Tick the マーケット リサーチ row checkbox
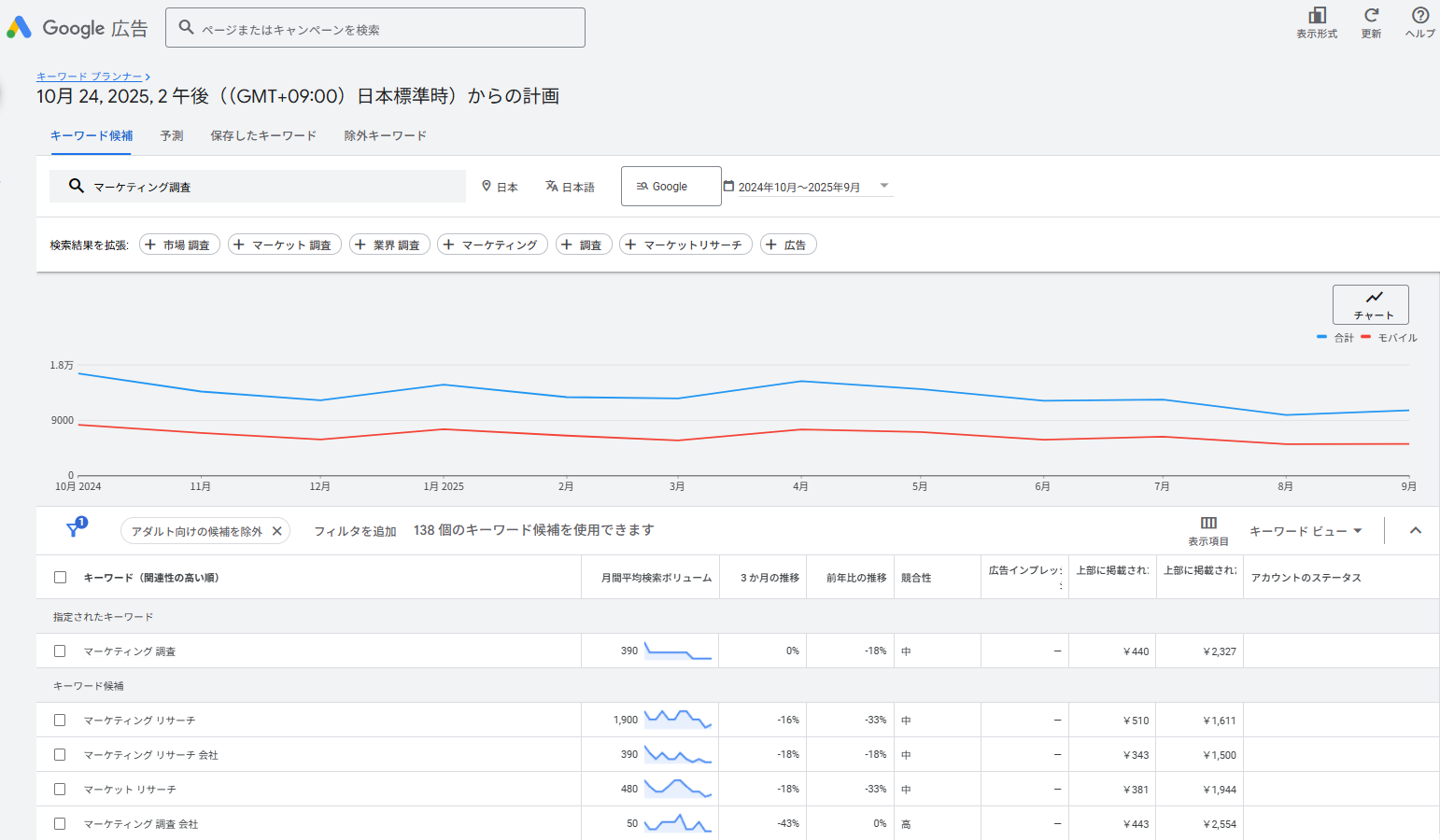This screenshot has height=840, width=1440. (60, 790)
